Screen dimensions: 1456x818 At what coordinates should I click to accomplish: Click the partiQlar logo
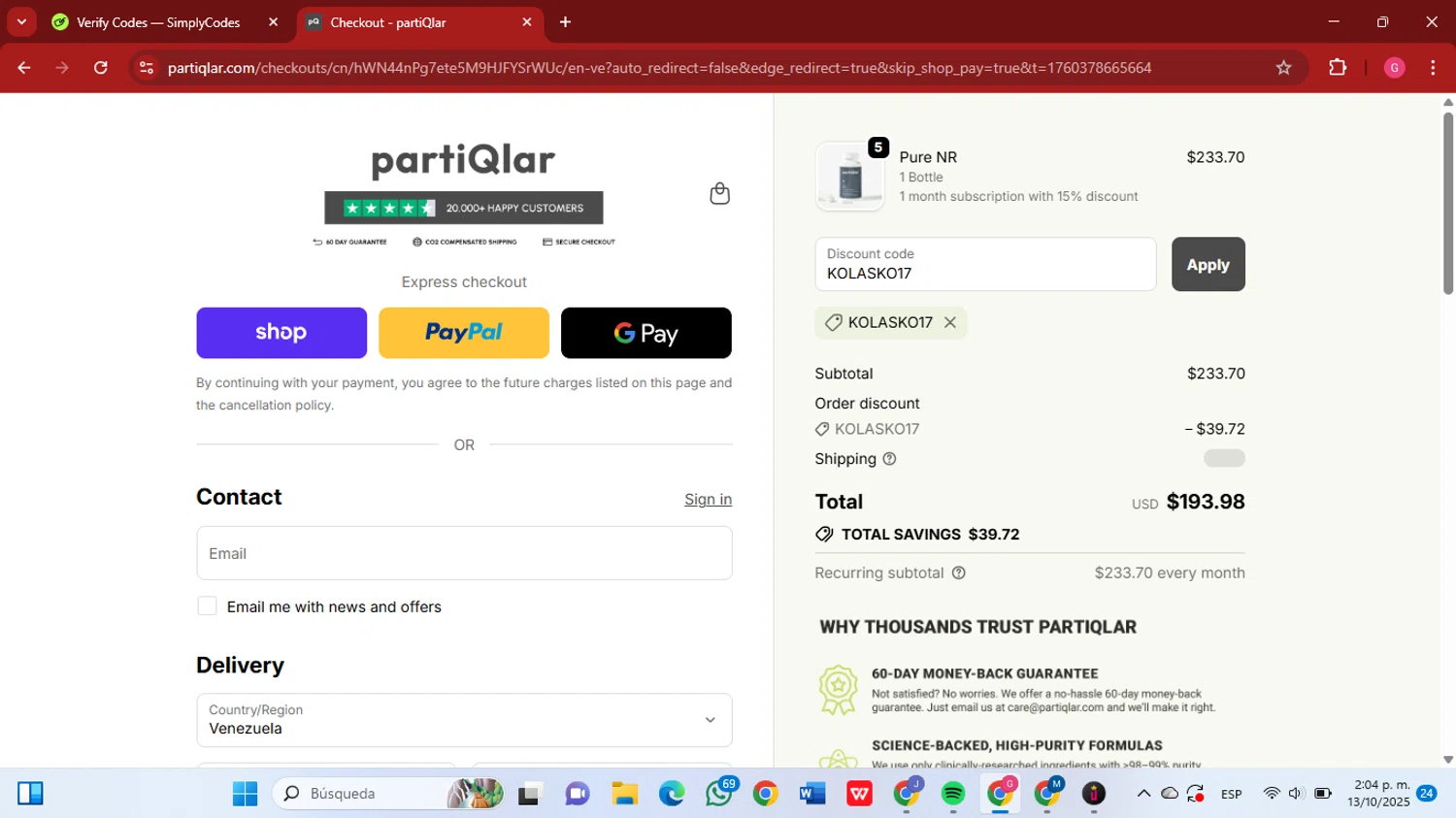pos(464,160)
